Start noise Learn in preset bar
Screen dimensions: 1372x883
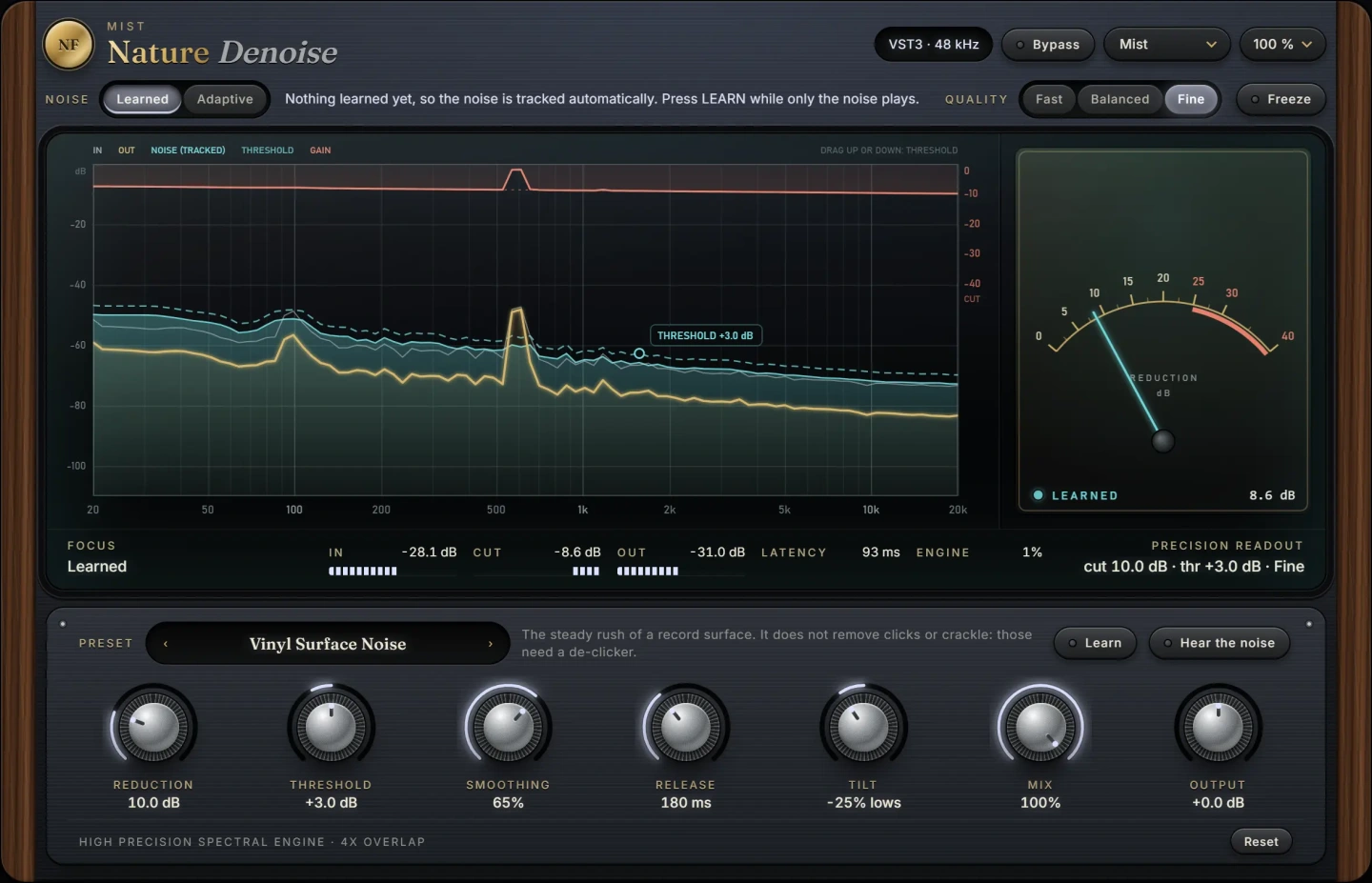pos(1095,643)
